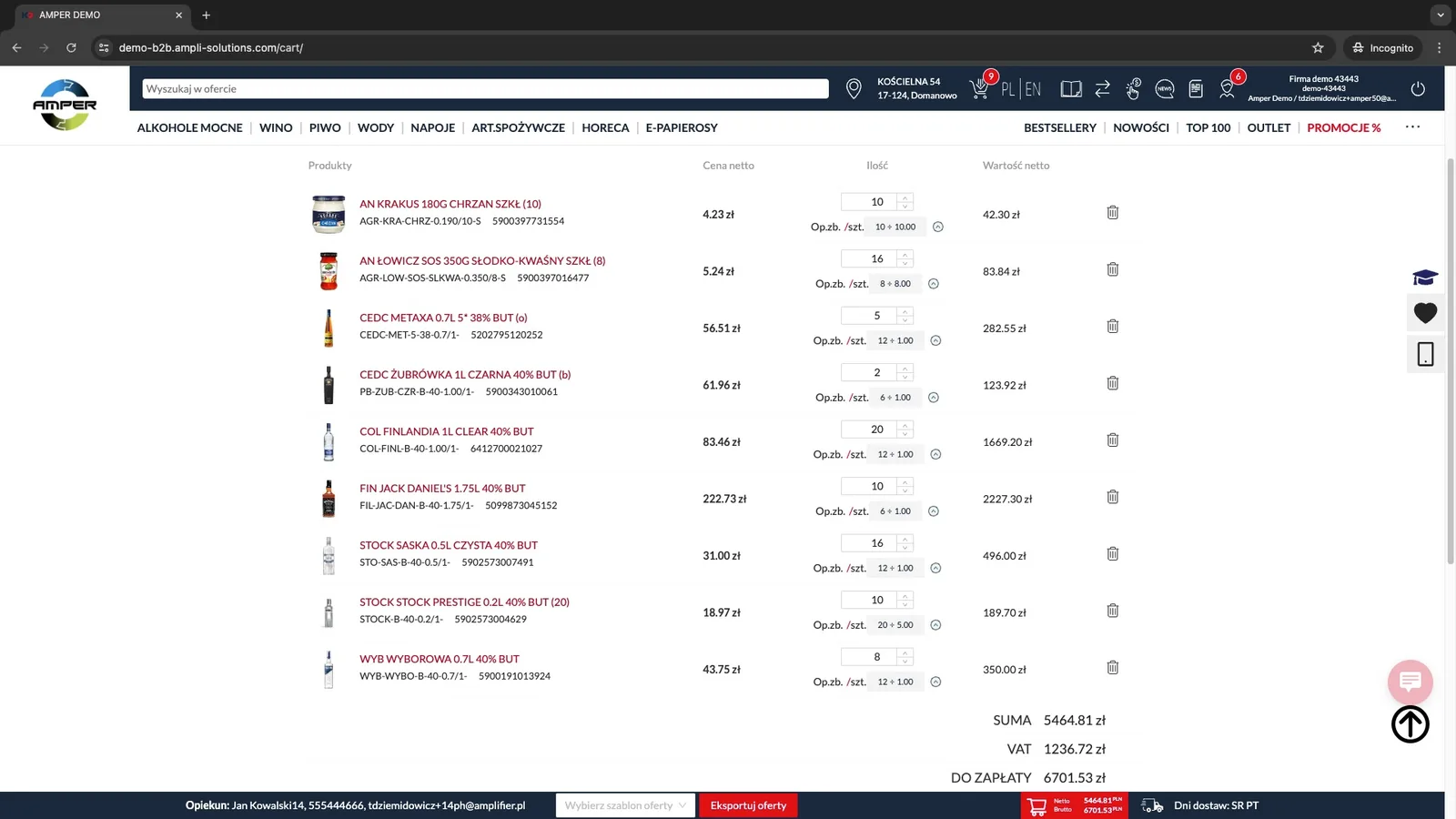Open the ALKOHOLE MOCNE category

point(189,128)
